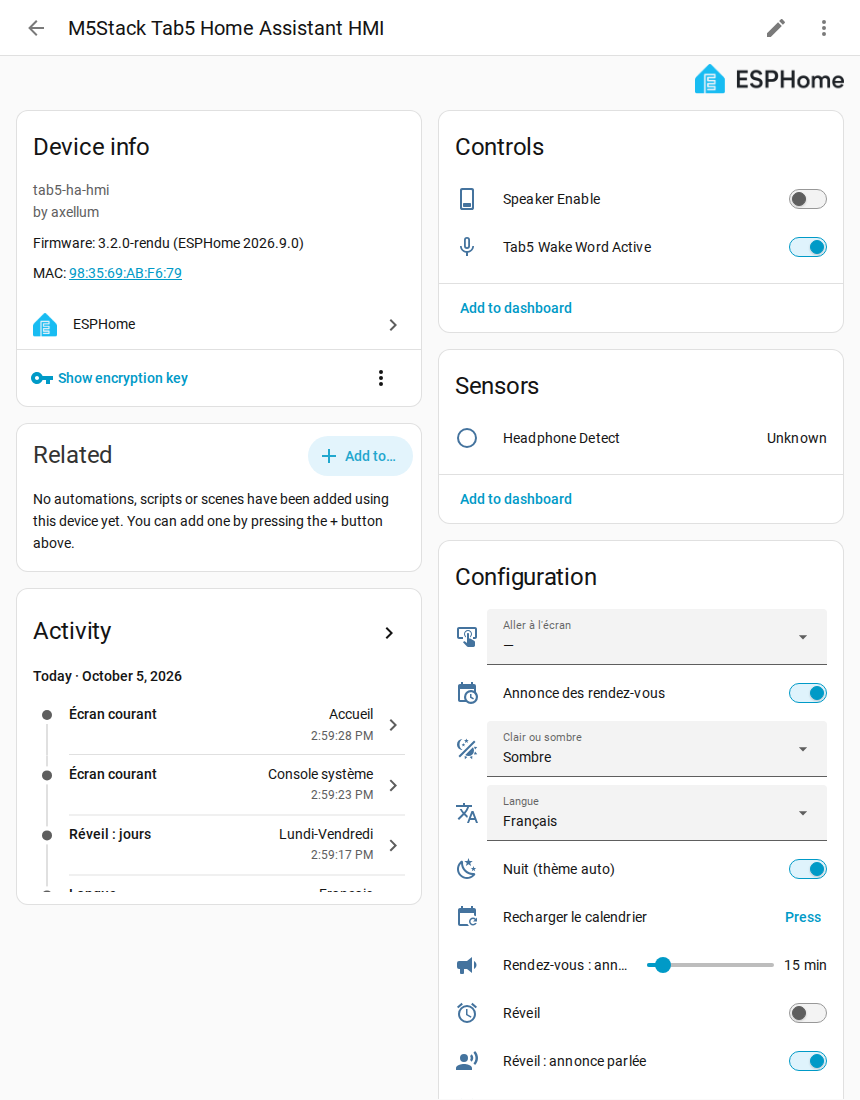This screenshot has height=1100, width=860.
Task: Open ESPHome integration row chevron
Action: [x=393, y=325]
